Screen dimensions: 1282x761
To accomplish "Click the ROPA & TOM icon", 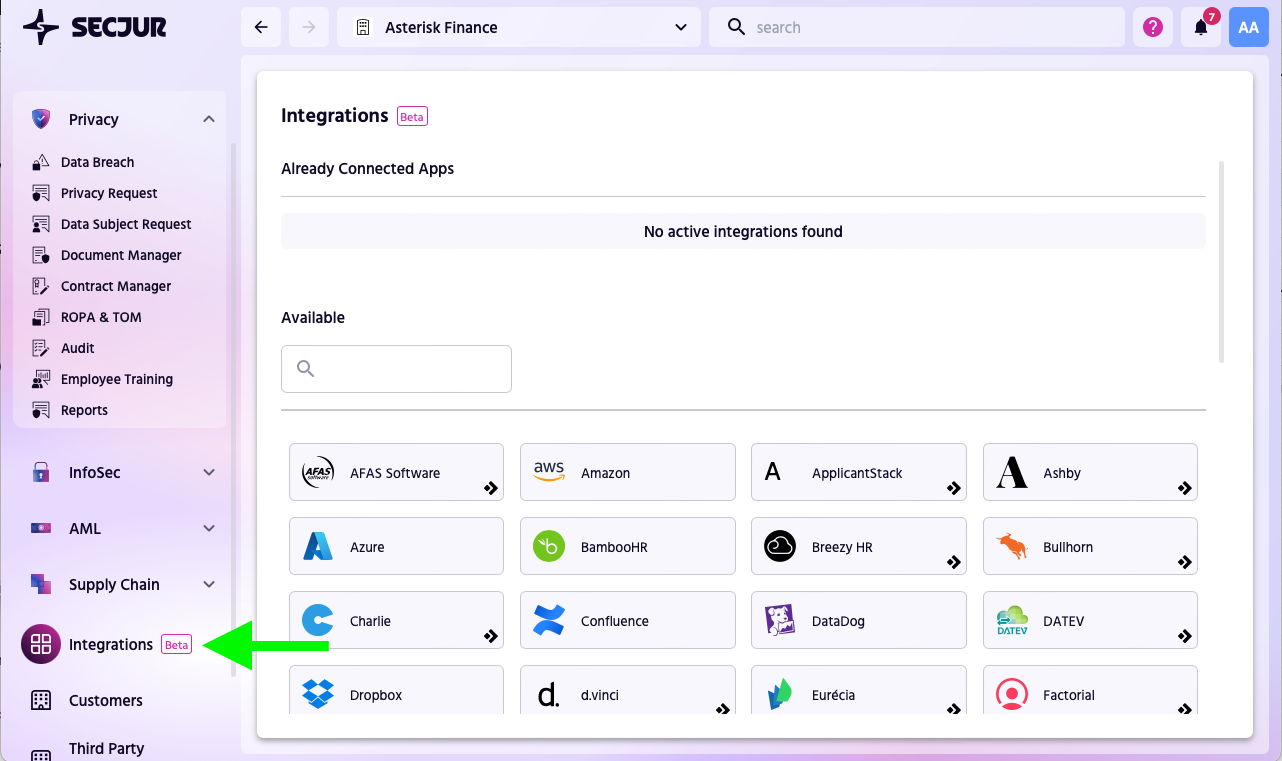I will pos(41,317).
